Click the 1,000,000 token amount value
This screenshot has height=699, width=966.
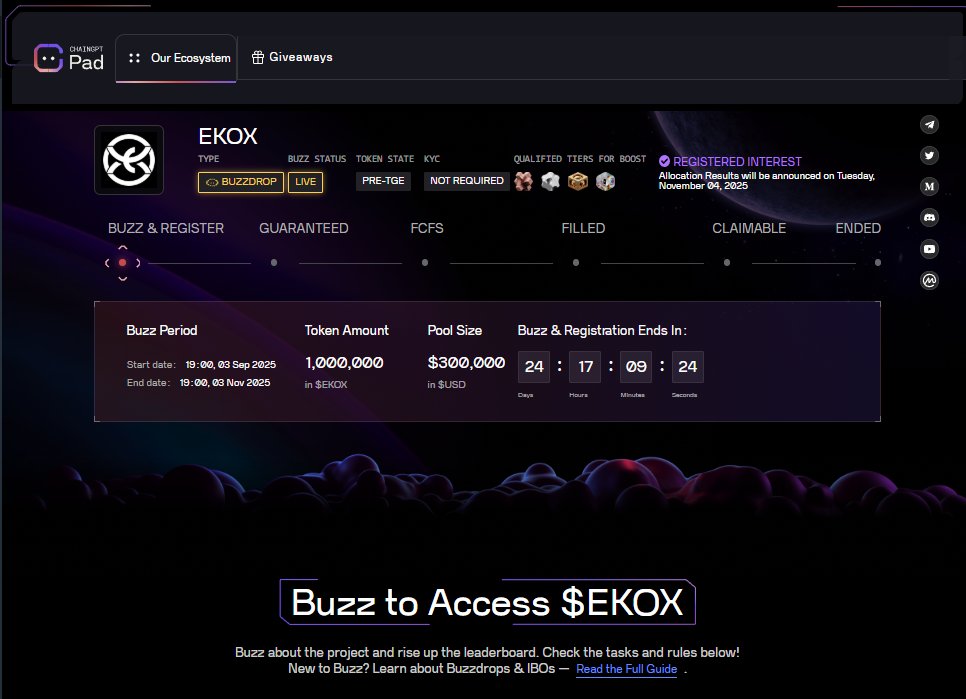(344, 363)
